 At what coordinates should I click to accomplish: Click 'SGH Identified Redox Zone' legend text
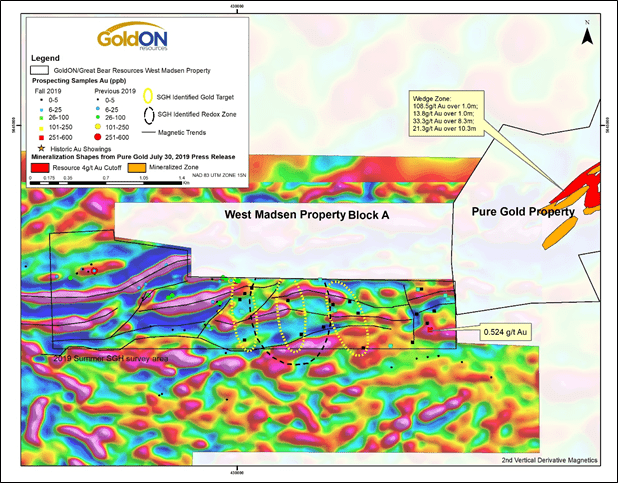(x=197, y=114)
